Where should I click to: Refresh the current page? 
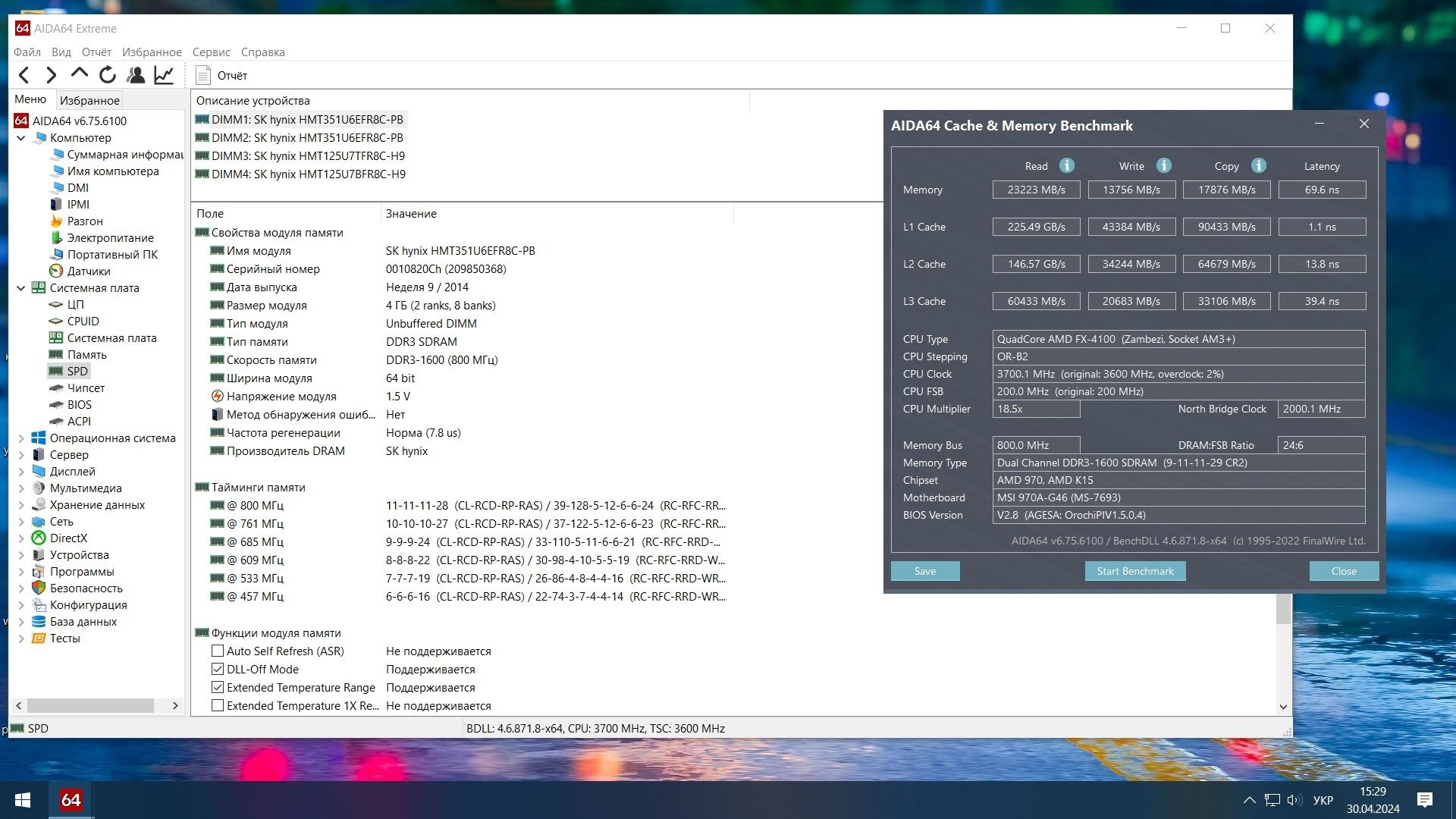coord(108,75)
